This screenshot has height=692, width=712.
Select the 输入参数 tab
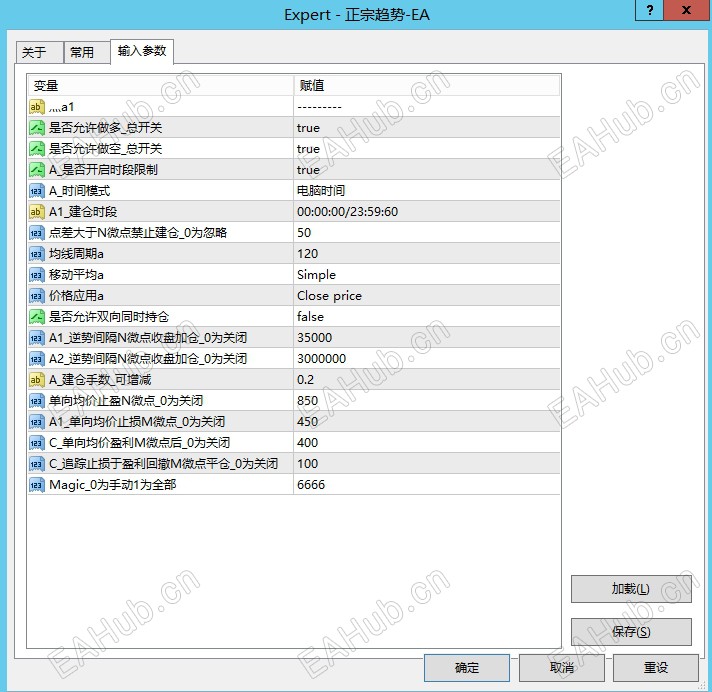142,51
